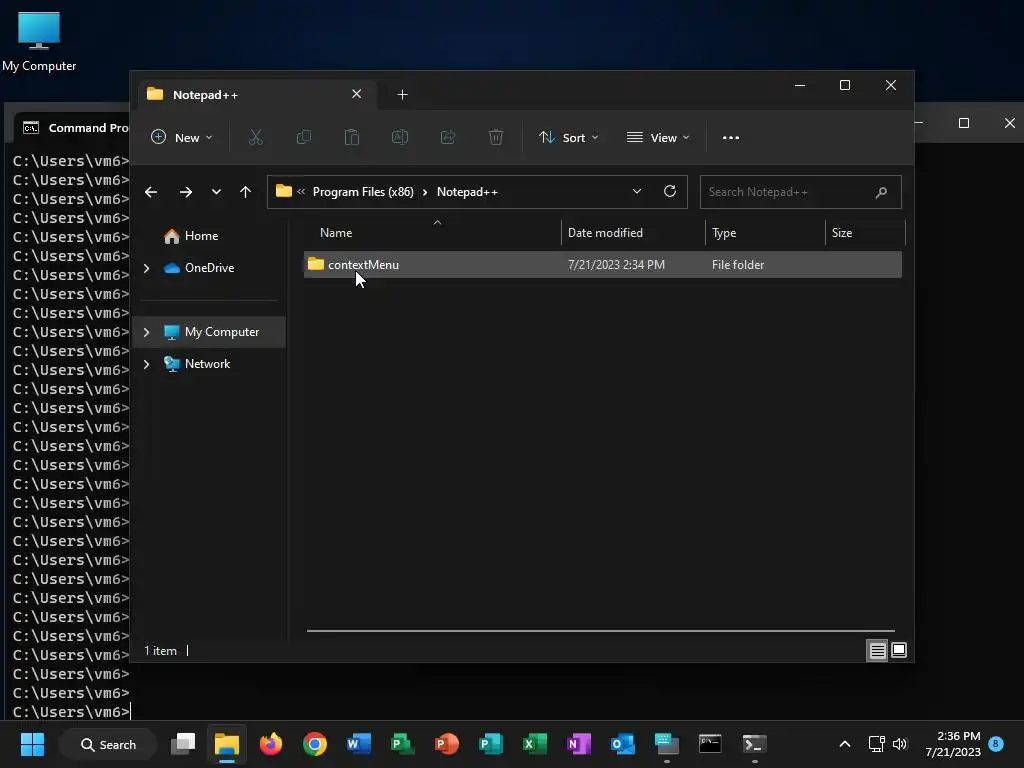This screenshot has height=768, width=1024.
Task: Click the search magnifier icon in Explorer
Action: pyautogui.click(x=881, y=192)
